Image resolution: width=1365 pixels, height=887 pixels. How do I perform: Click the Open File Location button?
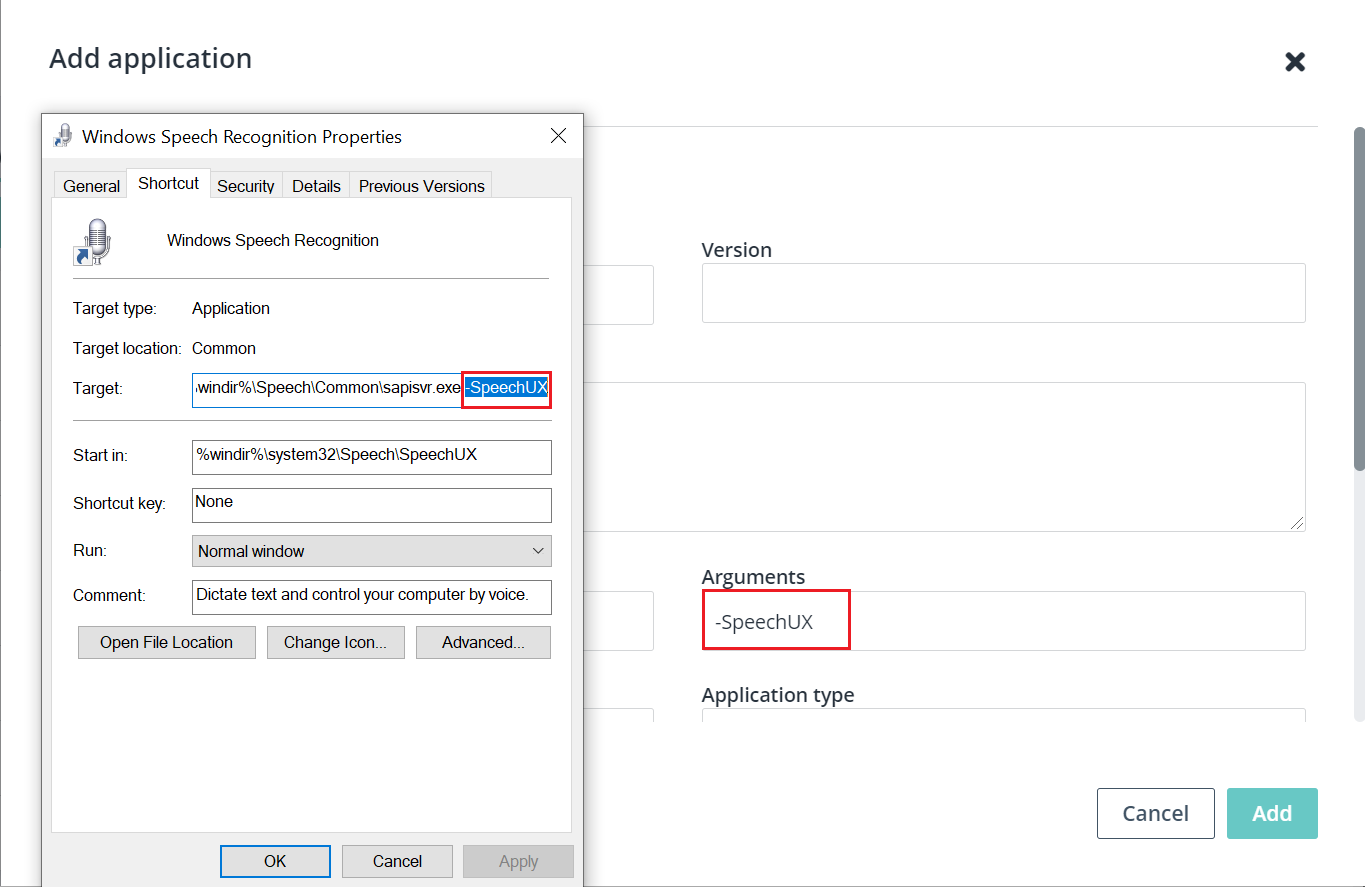167,643
